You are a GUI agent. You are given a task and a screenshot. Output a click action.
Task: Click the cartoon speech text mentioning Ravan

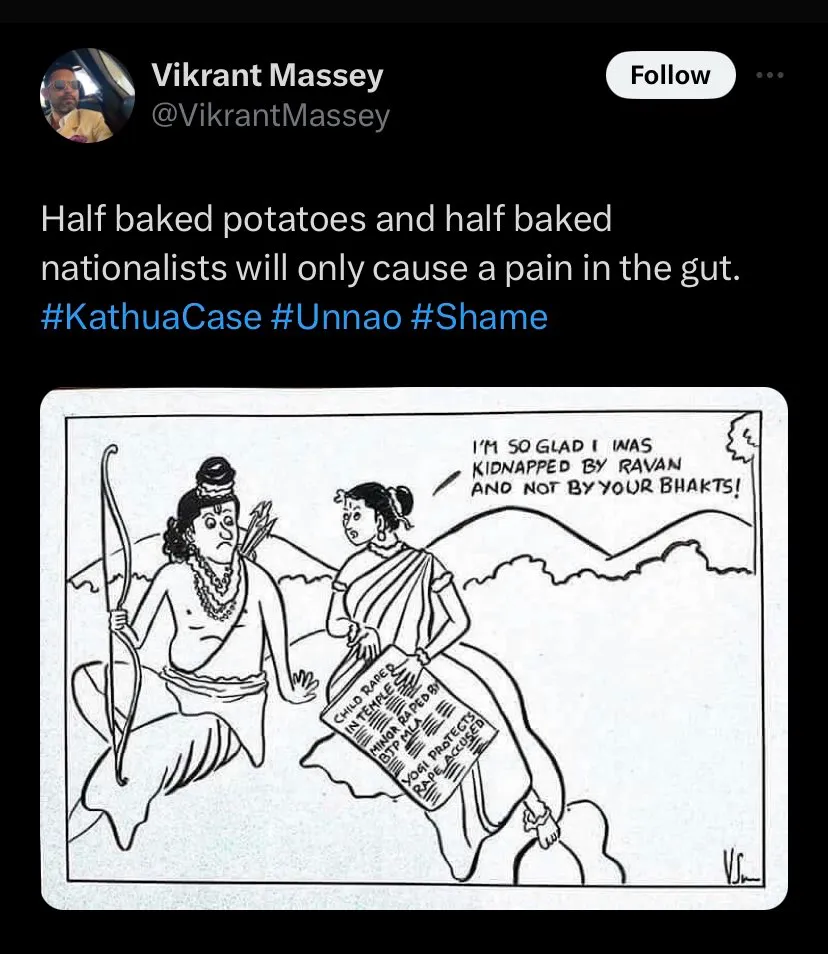[605, 467]
